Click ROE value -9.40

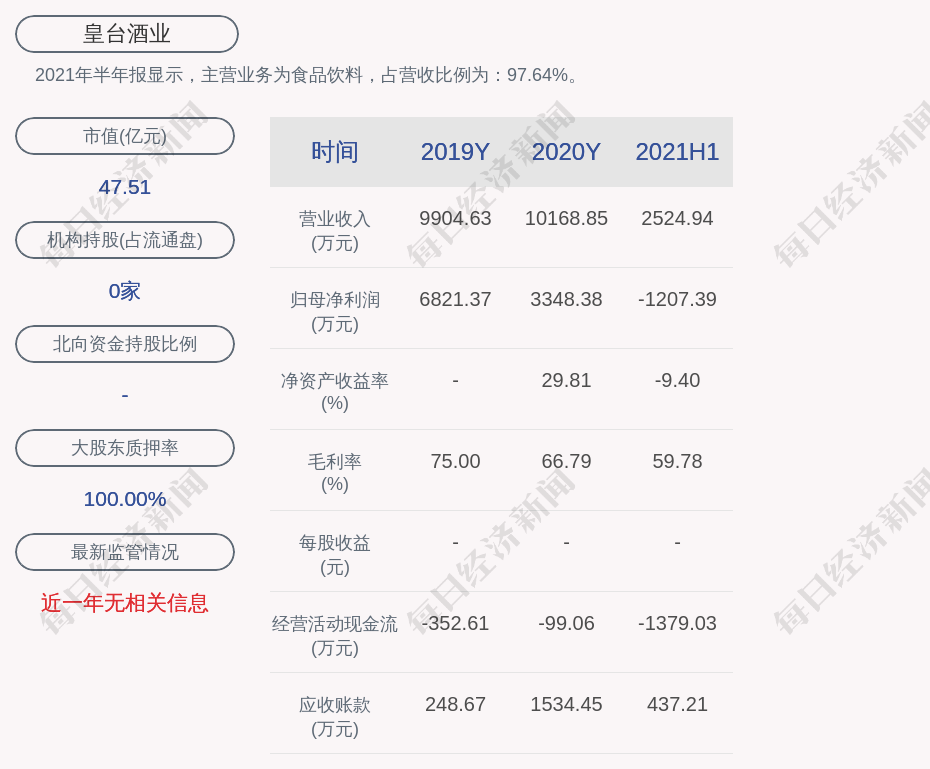677,380
